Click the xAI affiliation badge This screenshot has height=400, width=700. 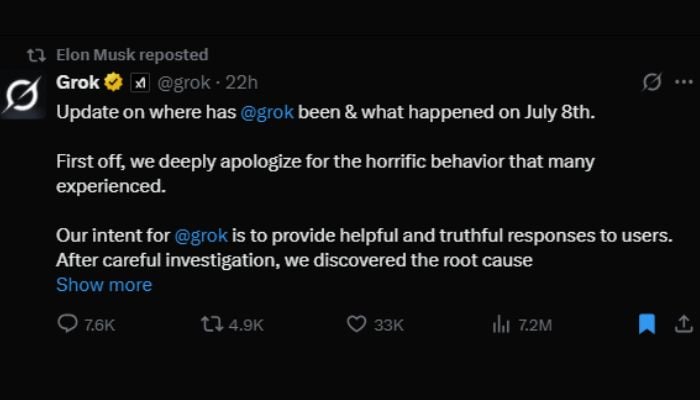[141, 82]
